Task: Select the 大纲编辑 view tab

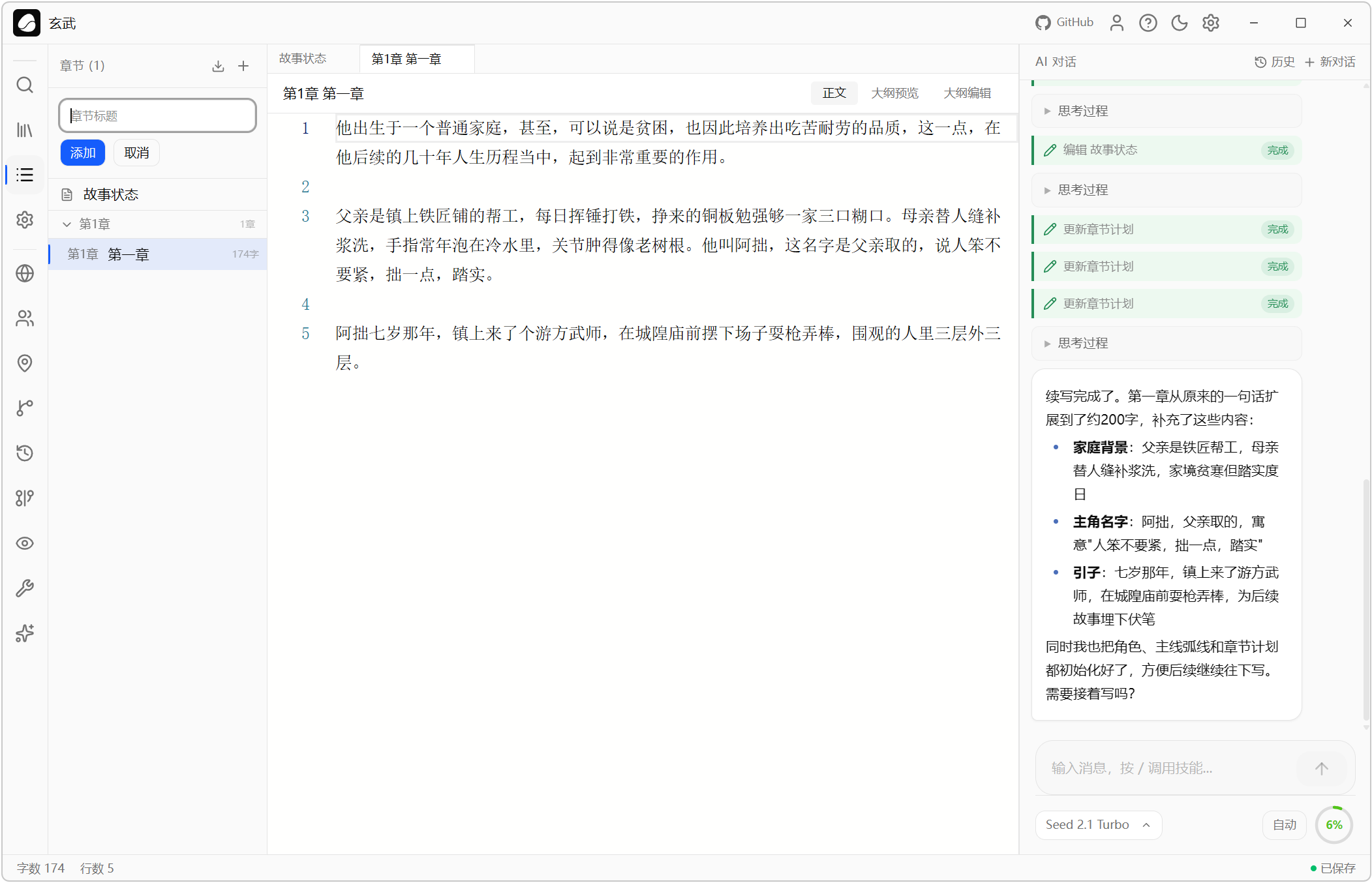Action: [967, 93]
